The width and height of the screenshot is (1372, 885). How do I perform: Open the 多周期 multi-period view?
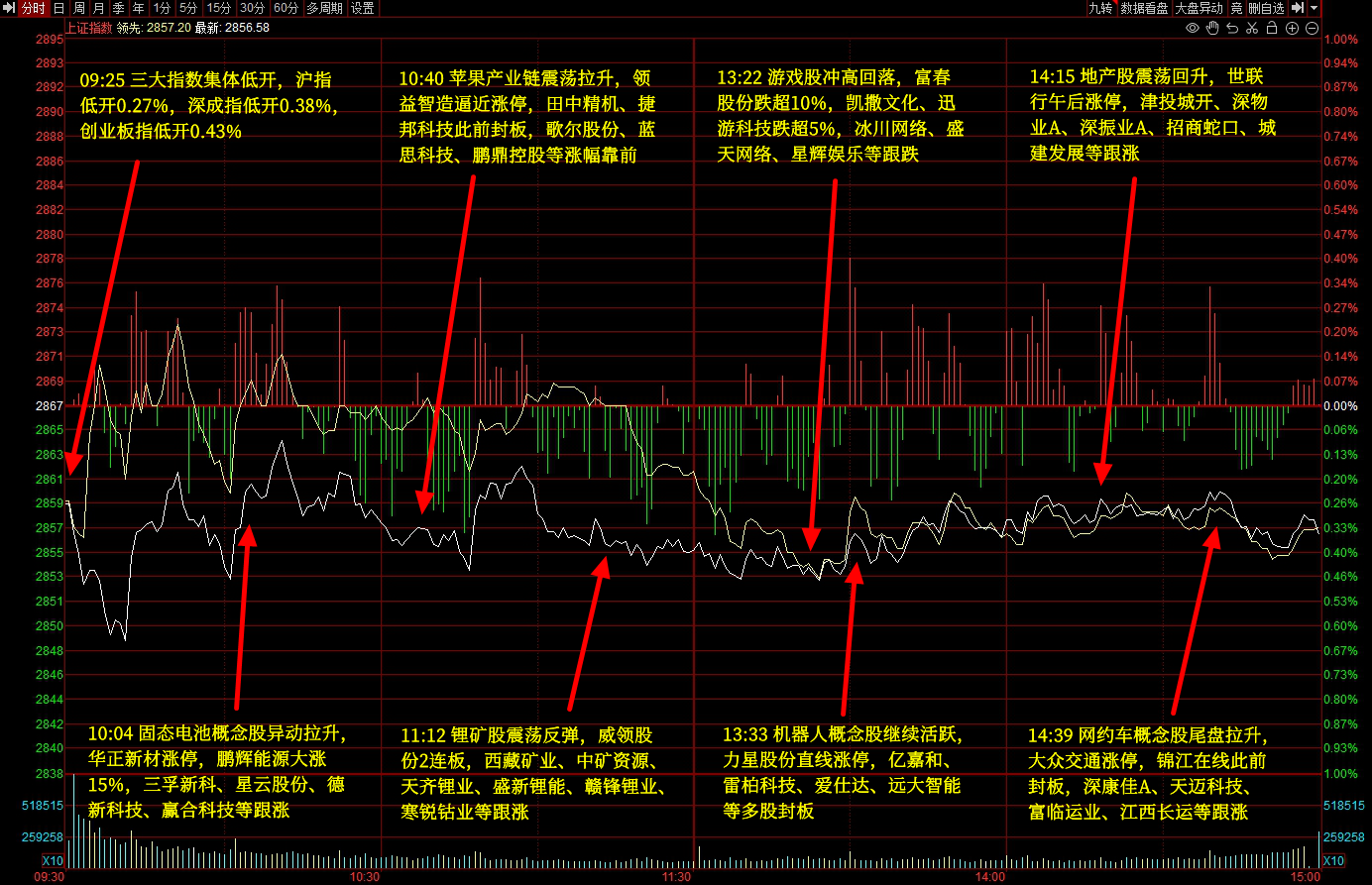324,8
